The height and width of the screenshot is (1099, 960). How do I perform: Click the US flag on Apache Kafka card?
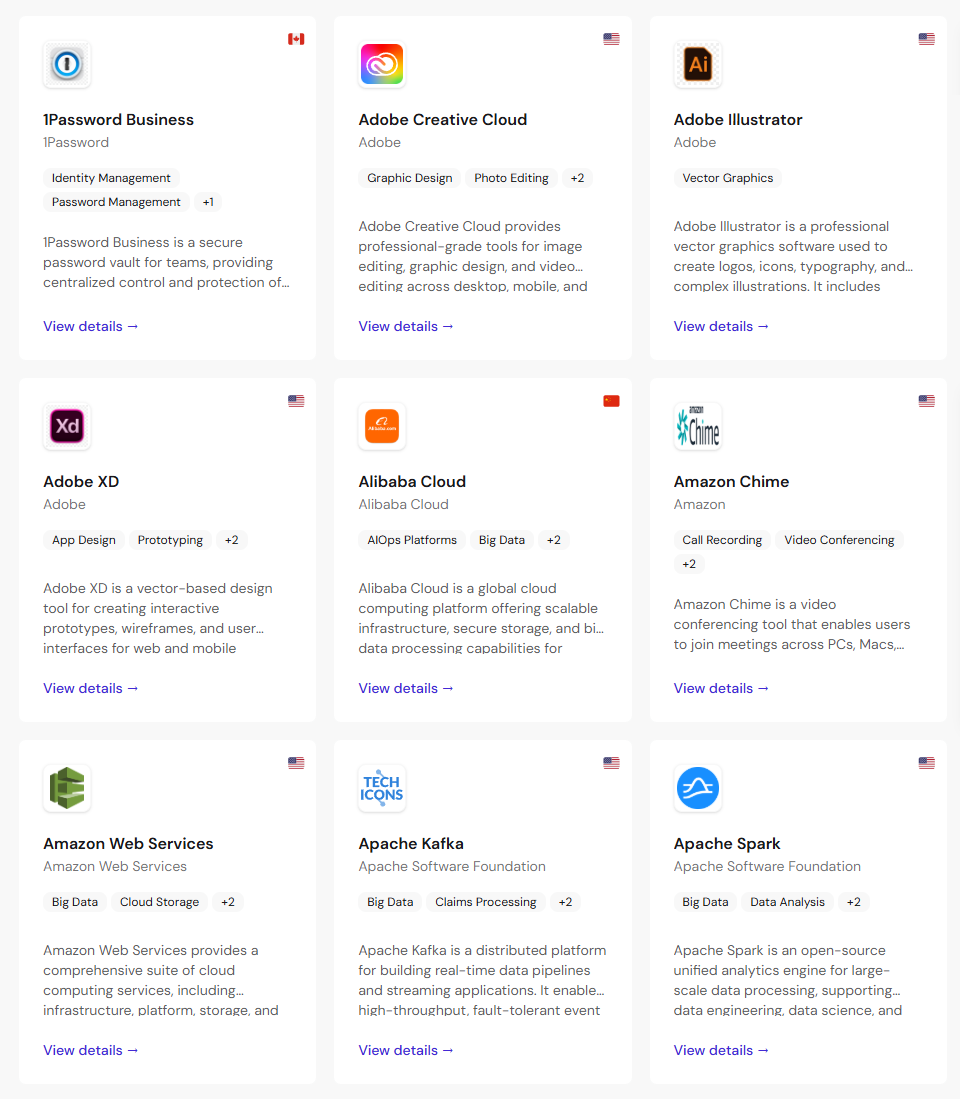tap(612, 763)
